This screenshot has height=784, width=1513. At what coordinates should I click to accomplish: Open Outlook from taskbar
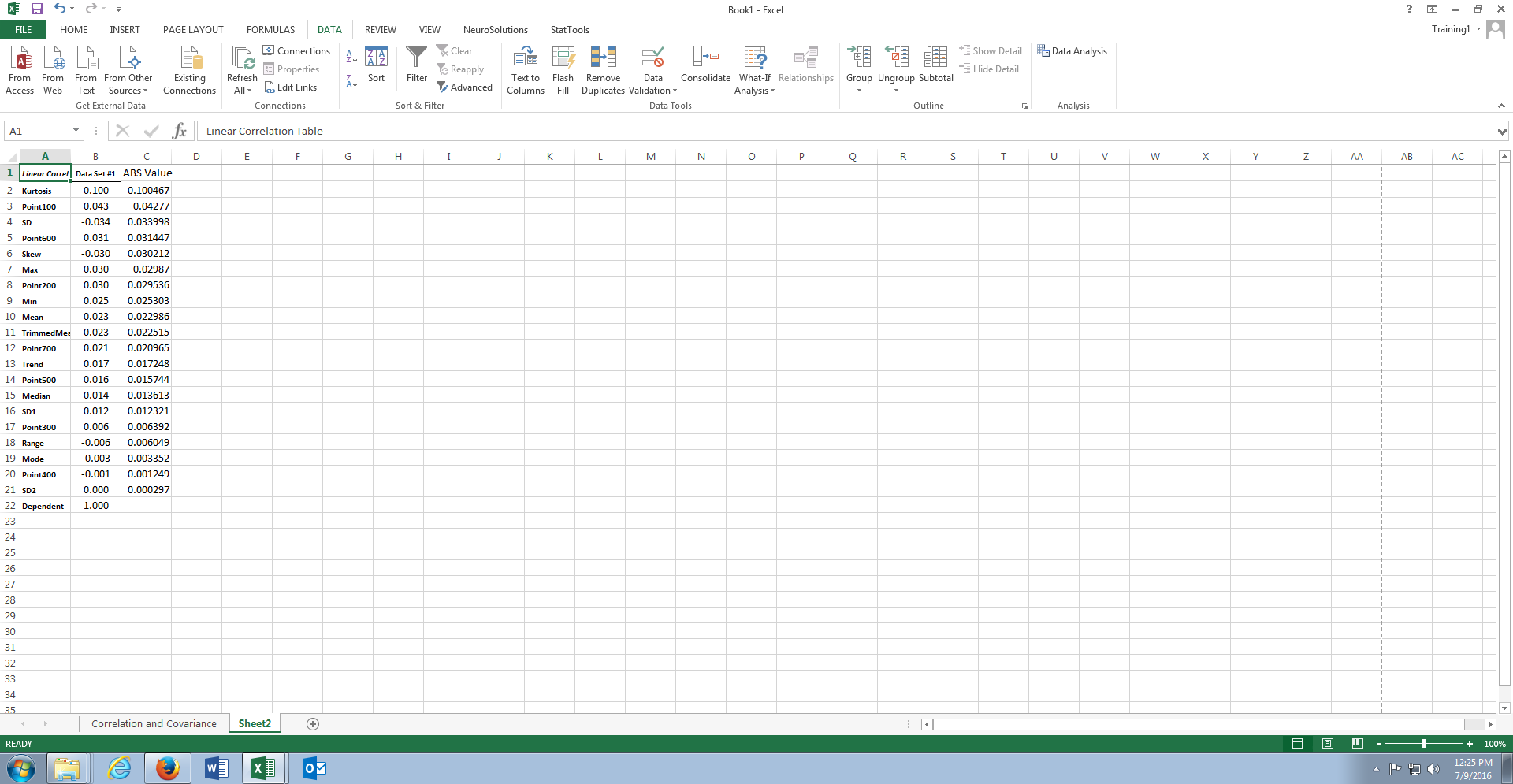(314, 768)
